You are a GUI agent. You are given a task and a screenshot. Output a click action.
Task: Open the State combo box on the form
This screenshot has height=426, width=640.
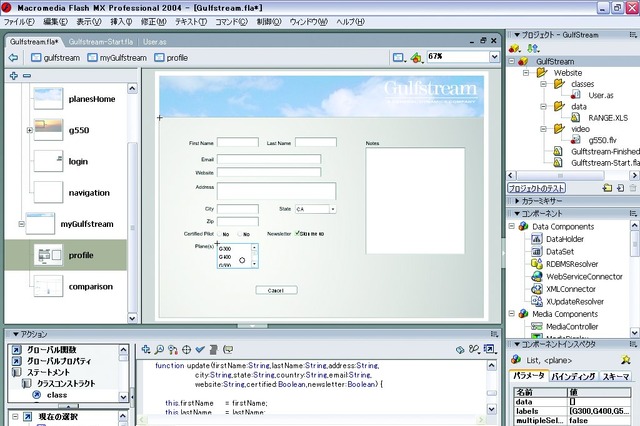pos(333,209)
